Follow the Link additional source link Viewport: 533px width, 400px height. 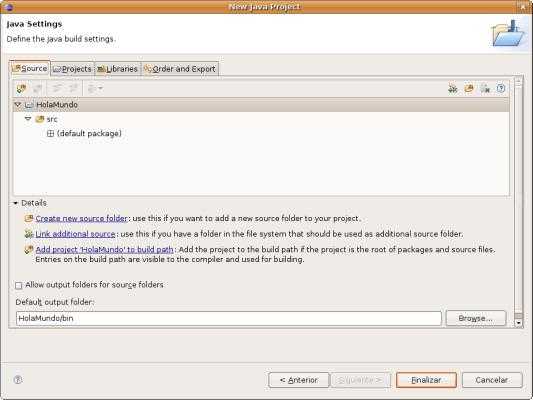[75, 234]
